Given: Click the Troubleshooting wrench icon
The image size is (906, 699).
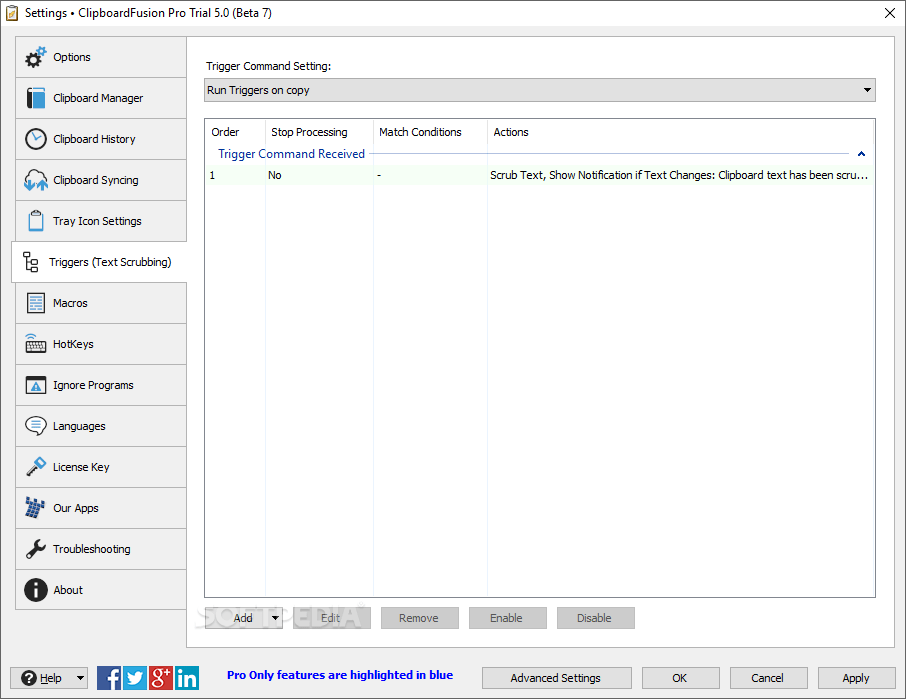Looking at the screenshot, I should pos(35,548).
